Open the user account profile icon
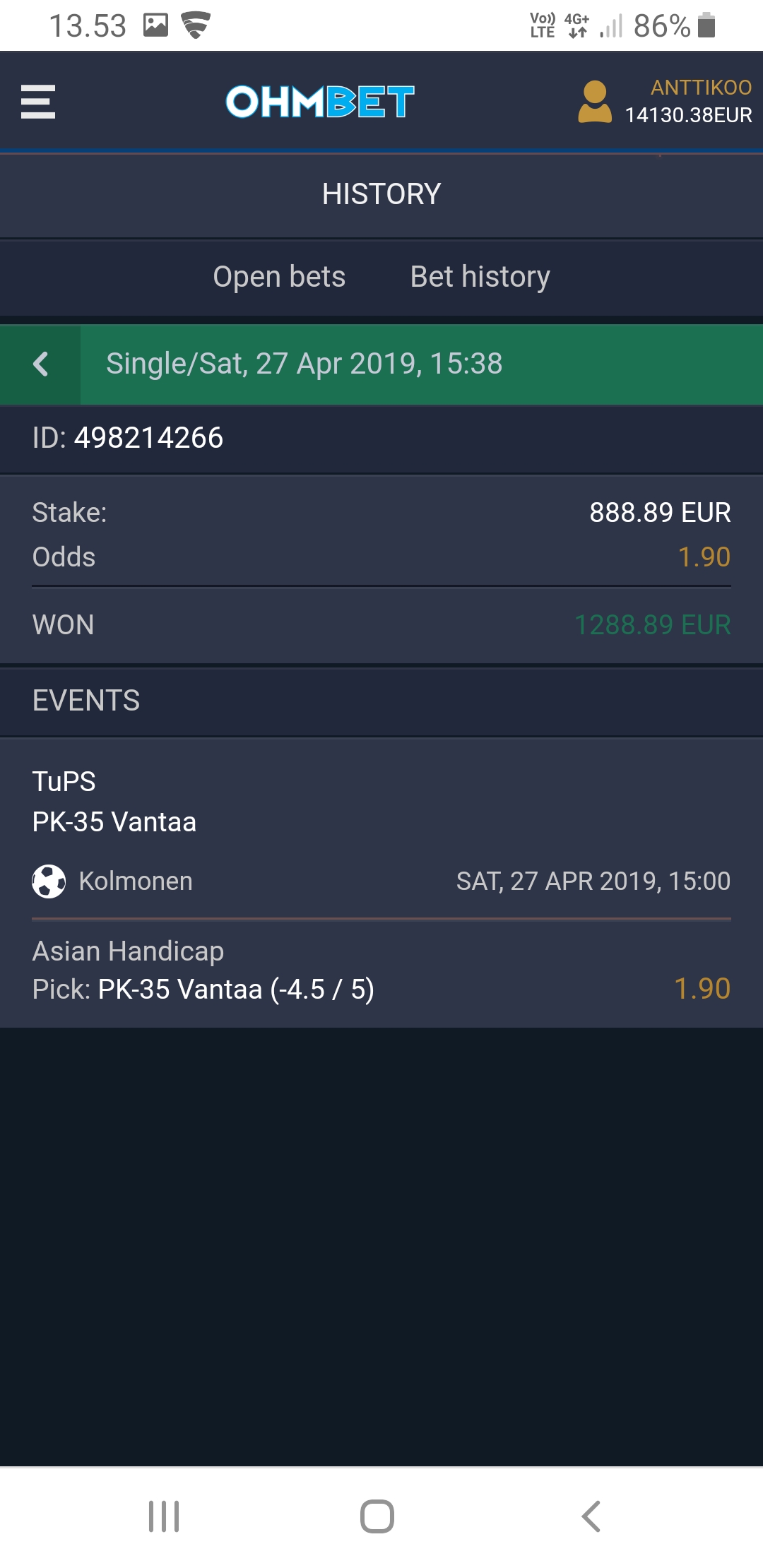Viewport: 763px width, 1568px height. pyautogui.click(x=595, y=102)
